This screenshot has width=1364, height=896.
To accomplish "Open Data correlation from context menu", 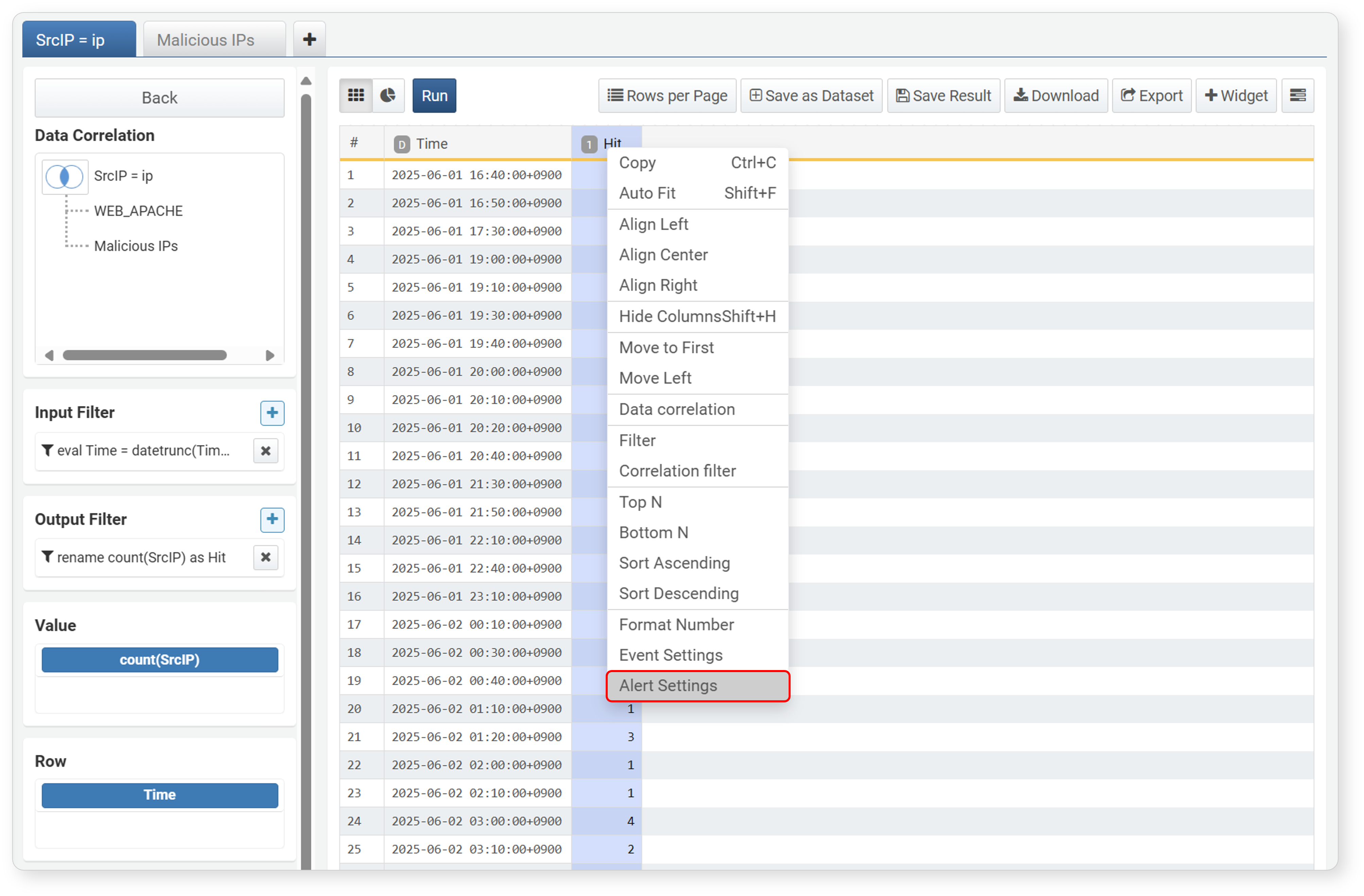I will tap(697, 409).
